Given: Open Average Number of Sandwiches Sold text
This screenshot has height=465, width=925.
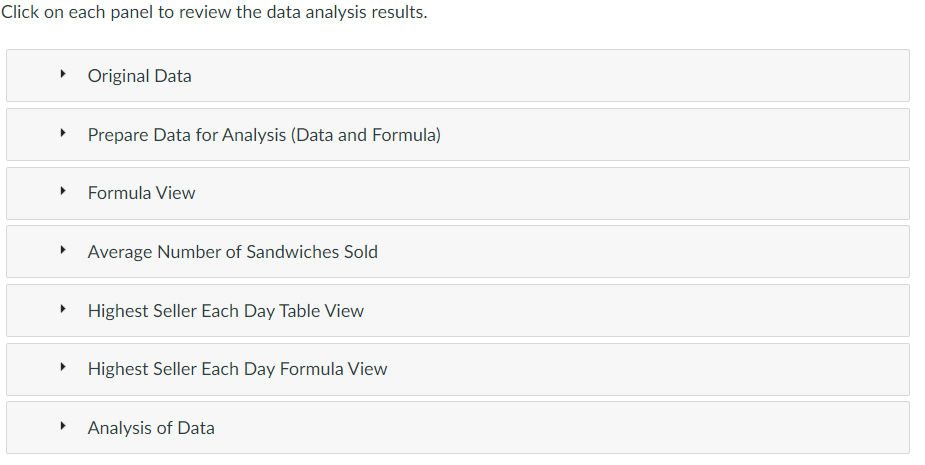Looking at the screenshot, I should tap(232, 252).
